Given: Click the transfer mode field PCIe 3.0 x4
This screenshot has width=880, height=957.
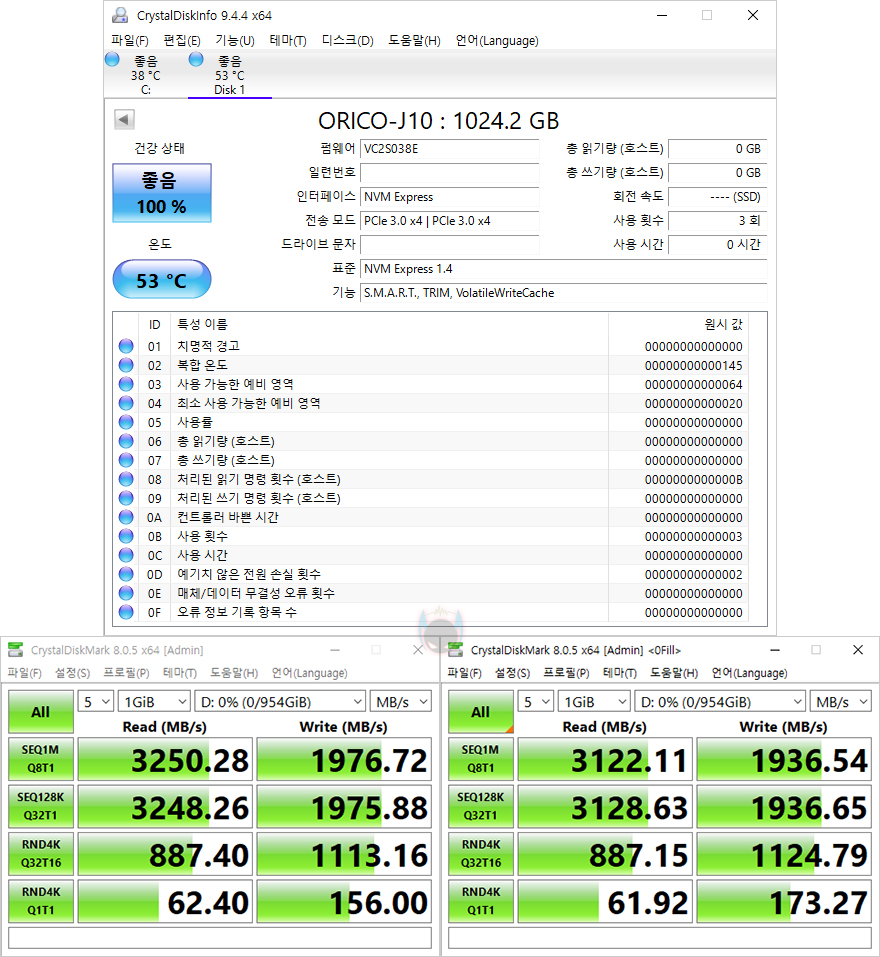Looking at the screenshot, I should [x=450, y=221].
